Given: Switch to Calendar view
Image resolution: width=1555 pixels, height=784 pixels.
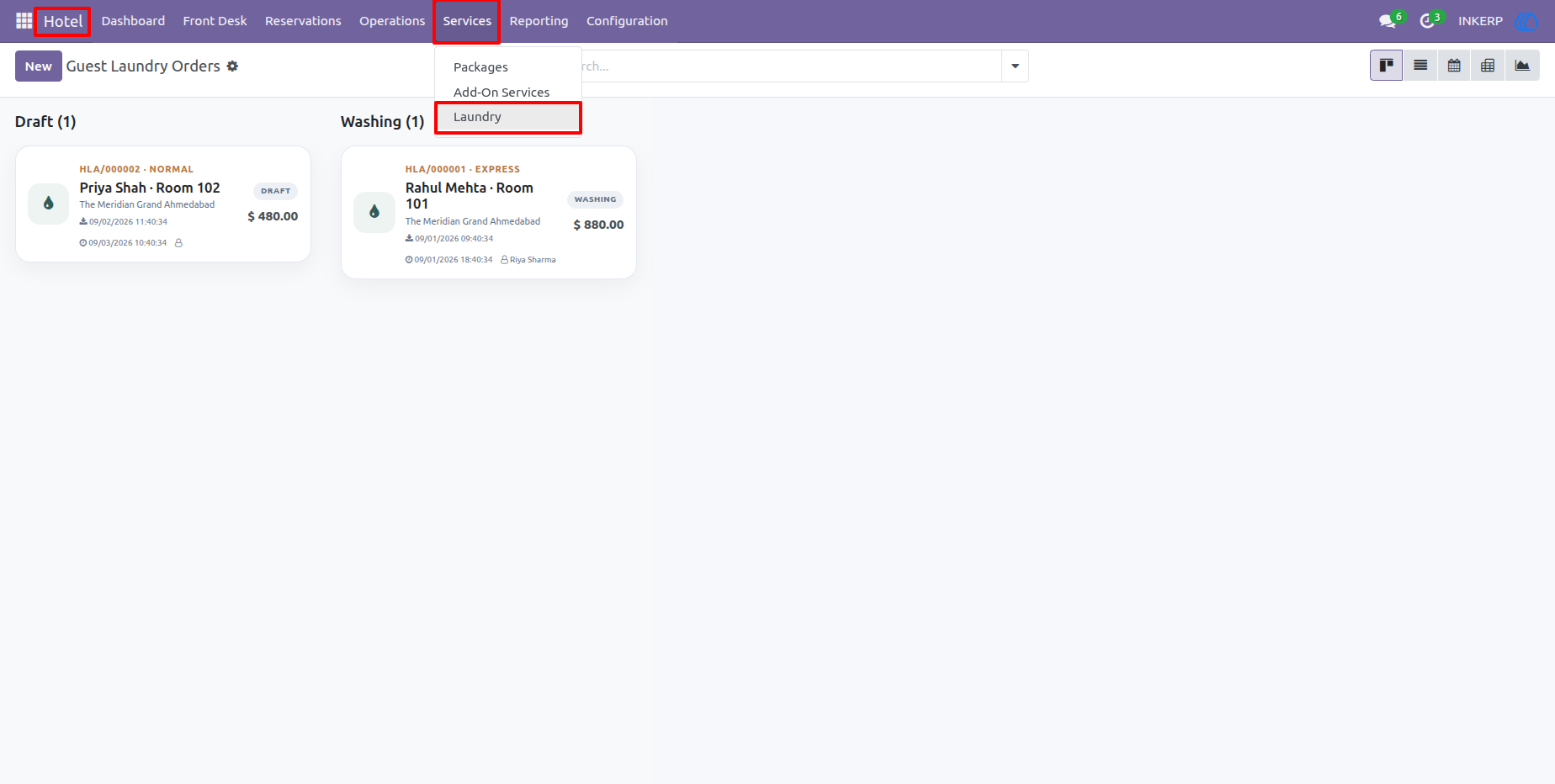Looking at the screenshot, I should (x=1454, y=66).
